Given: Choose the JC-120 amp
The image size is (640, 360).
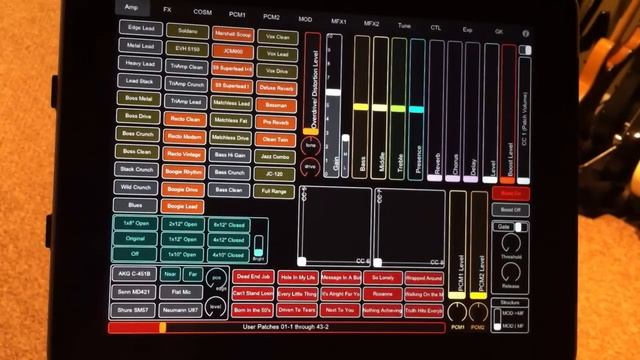Looking at the screenshot, I should click(x=274, y=173).
